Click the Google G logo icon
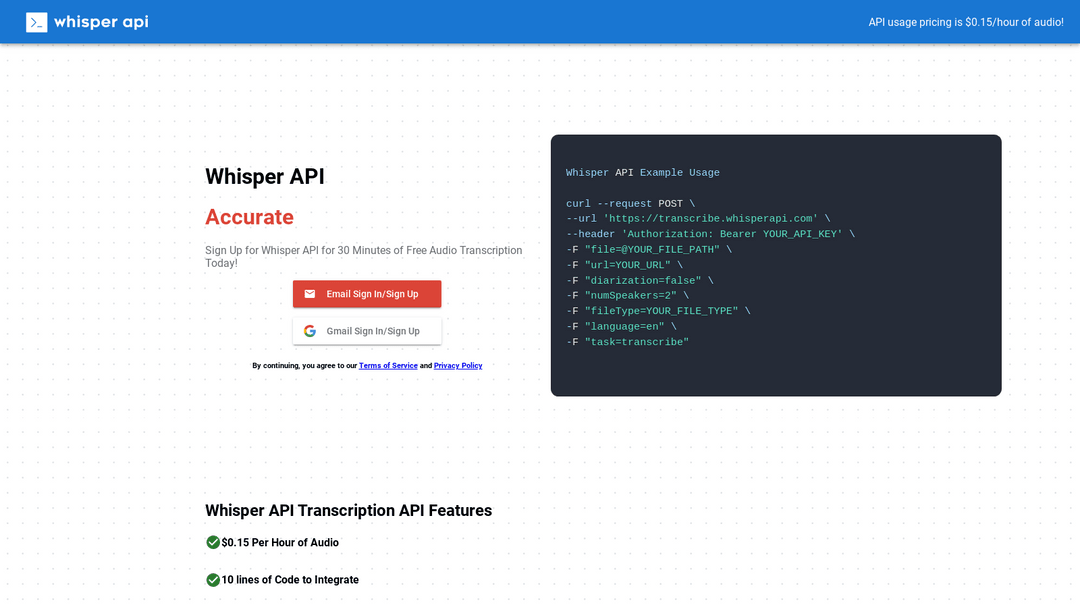This screenshot has width=1080, height=608. tap(310, 331)
